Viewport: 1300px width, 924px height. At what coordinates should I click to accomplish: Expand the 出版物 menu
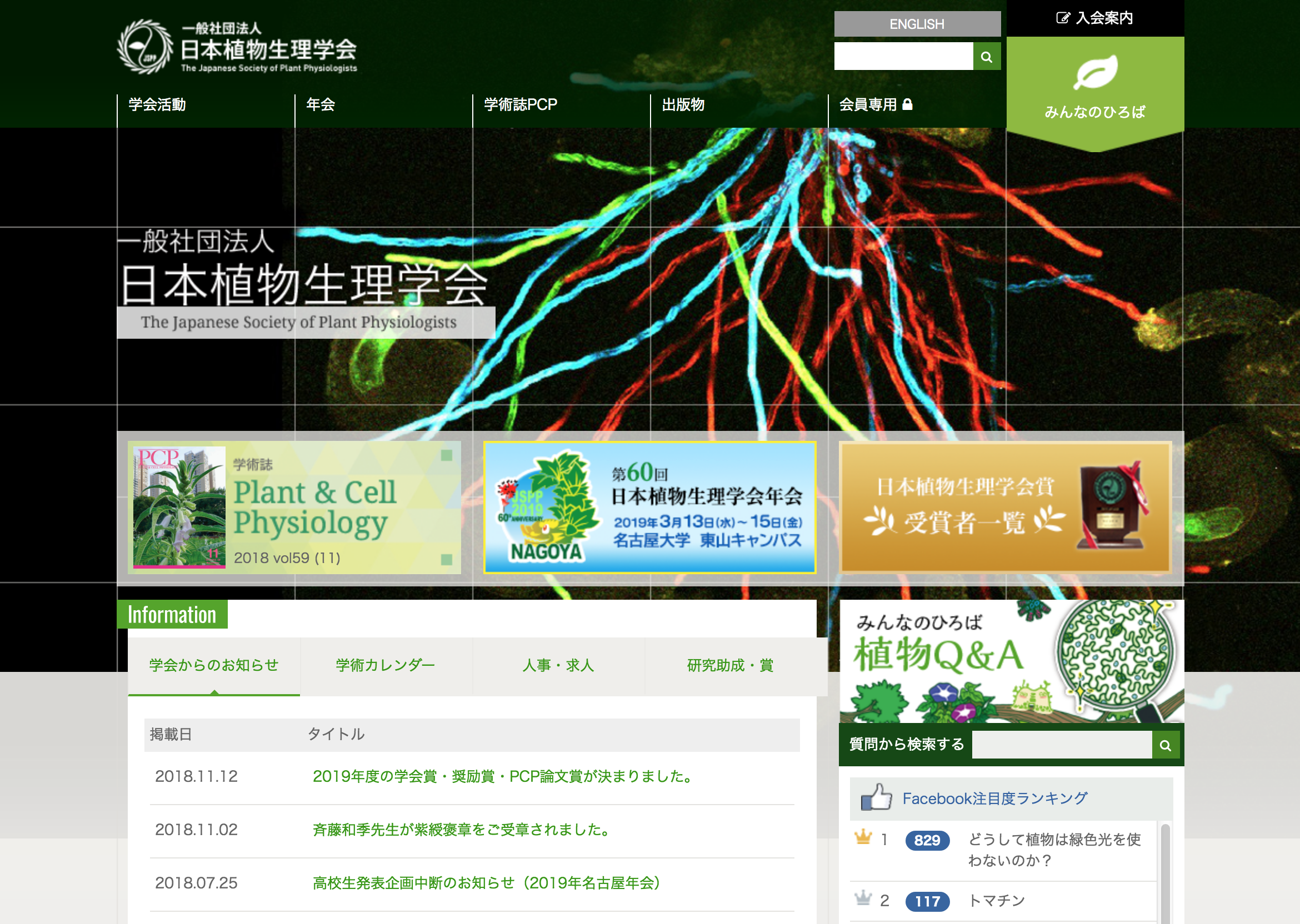(x=683, y=105)
